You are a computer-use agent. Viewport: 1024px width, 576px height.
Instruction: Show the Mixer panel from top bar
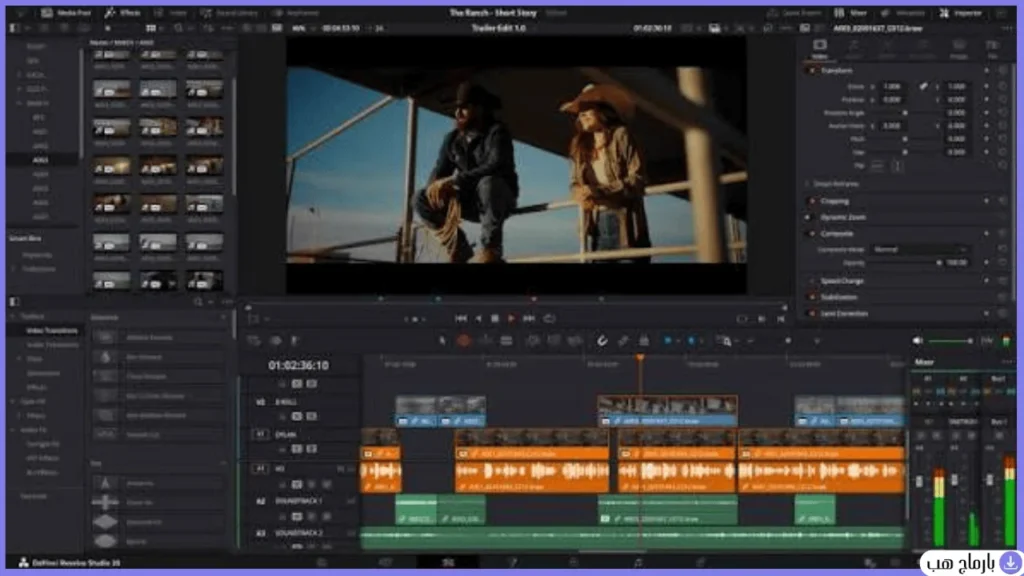tap(851, 13)
